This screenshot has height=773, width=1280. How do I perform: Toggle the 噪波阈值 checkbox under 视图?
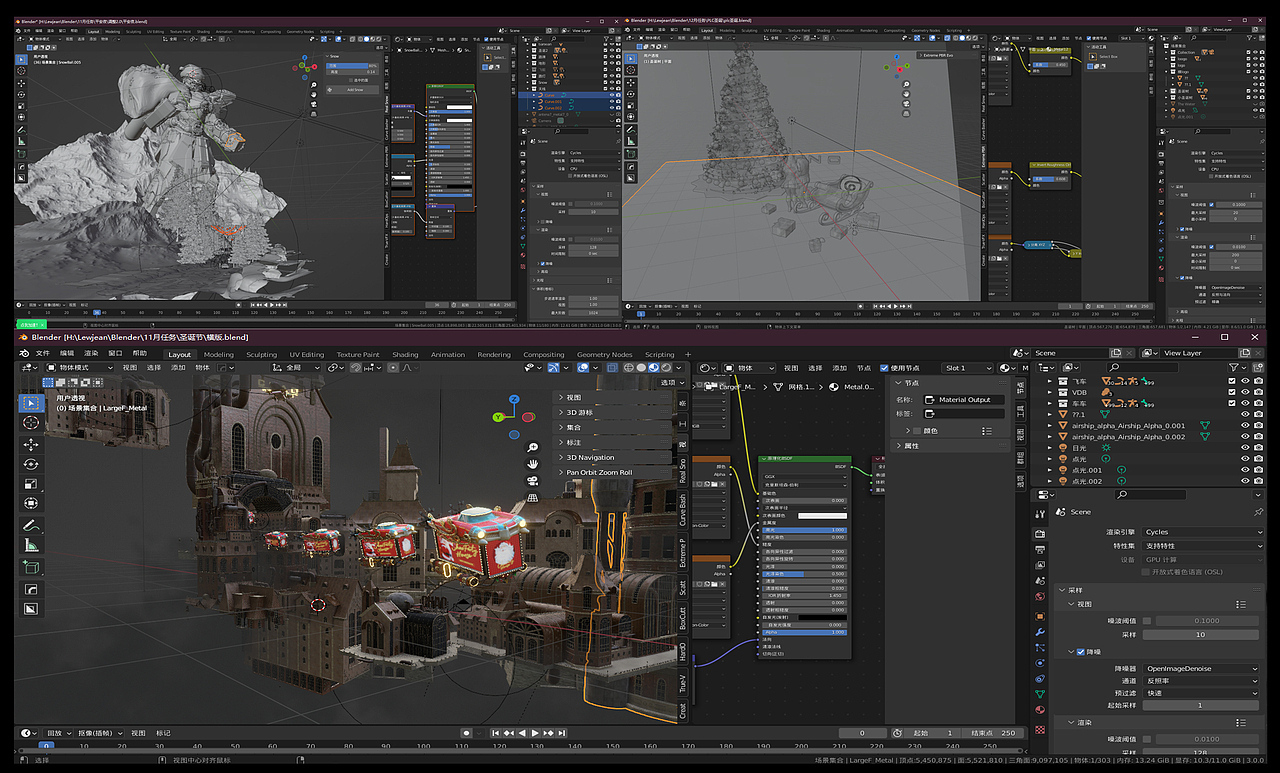click(1147, 620)
